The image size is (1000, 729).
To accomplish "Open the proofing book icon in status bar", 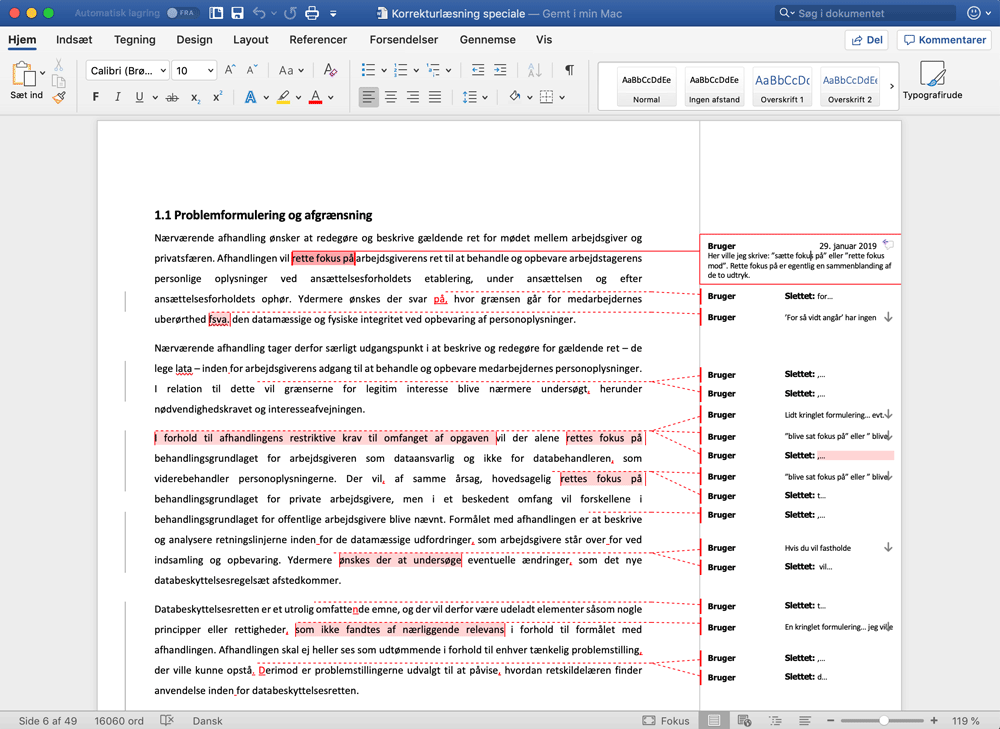I will pos(167,721).
